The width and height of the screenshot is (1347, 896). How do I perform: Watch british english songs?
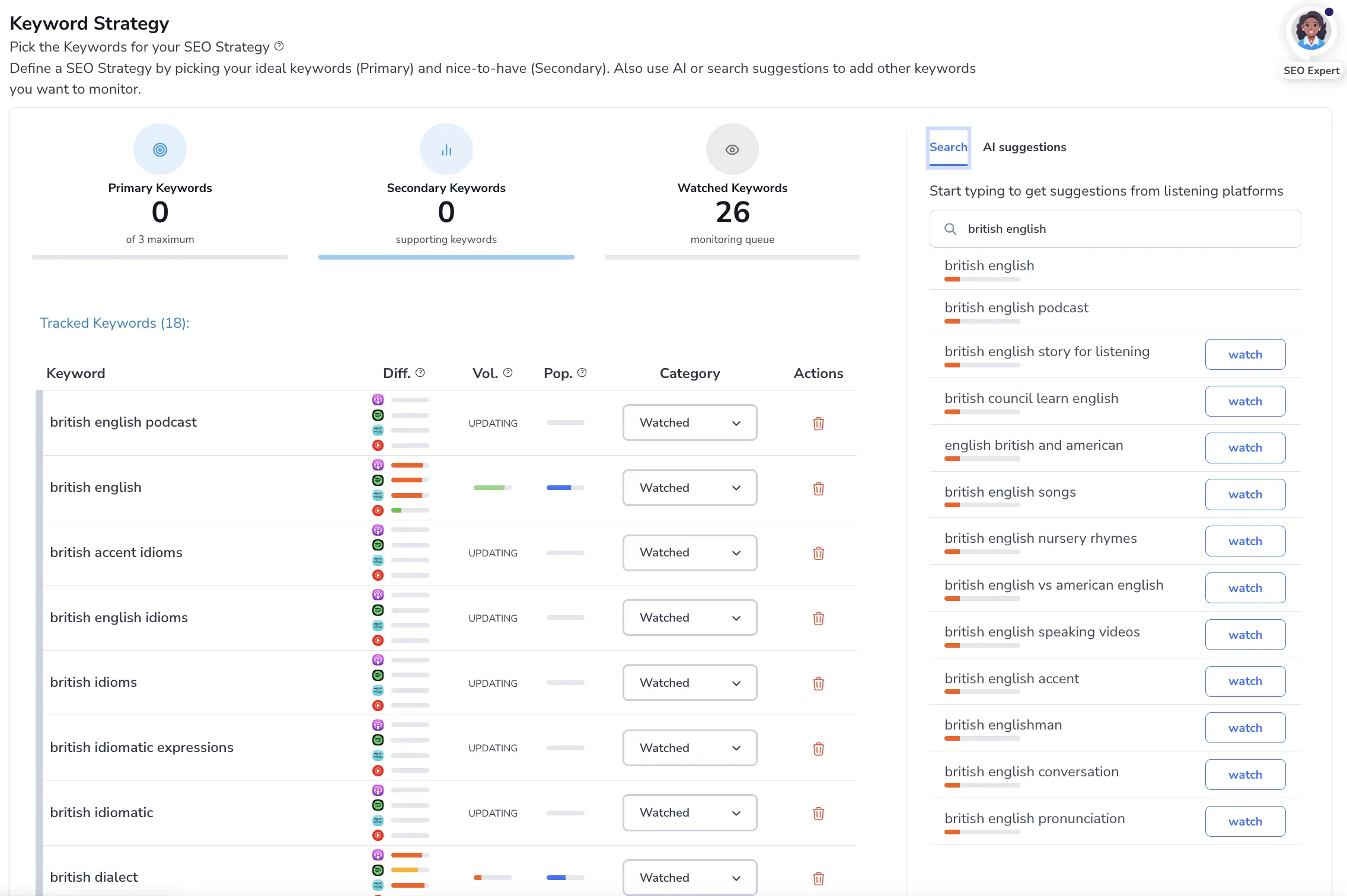point(1245,494)
